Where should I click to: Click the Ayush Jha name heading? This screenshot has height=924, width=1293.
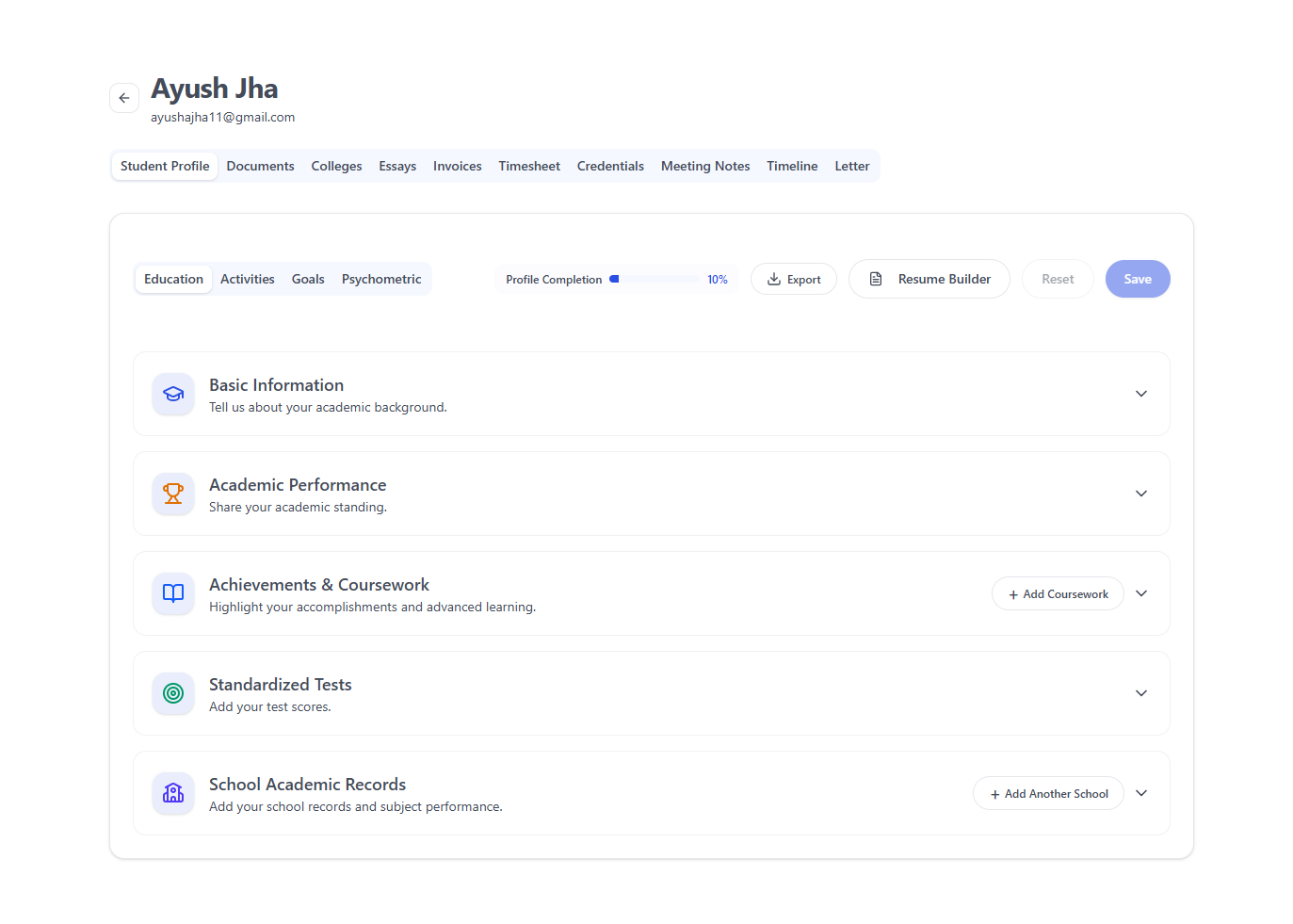[215, 89]
